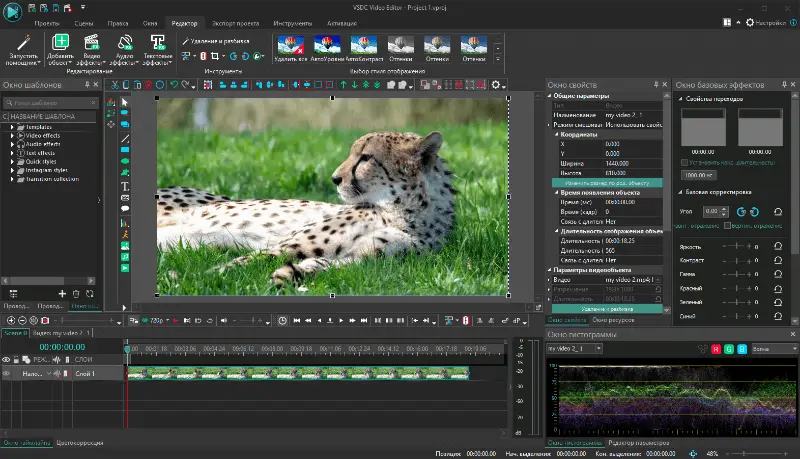800x459 pixels.
Task: Expand the Audio effects template folder
Action: tap(12, 144)
